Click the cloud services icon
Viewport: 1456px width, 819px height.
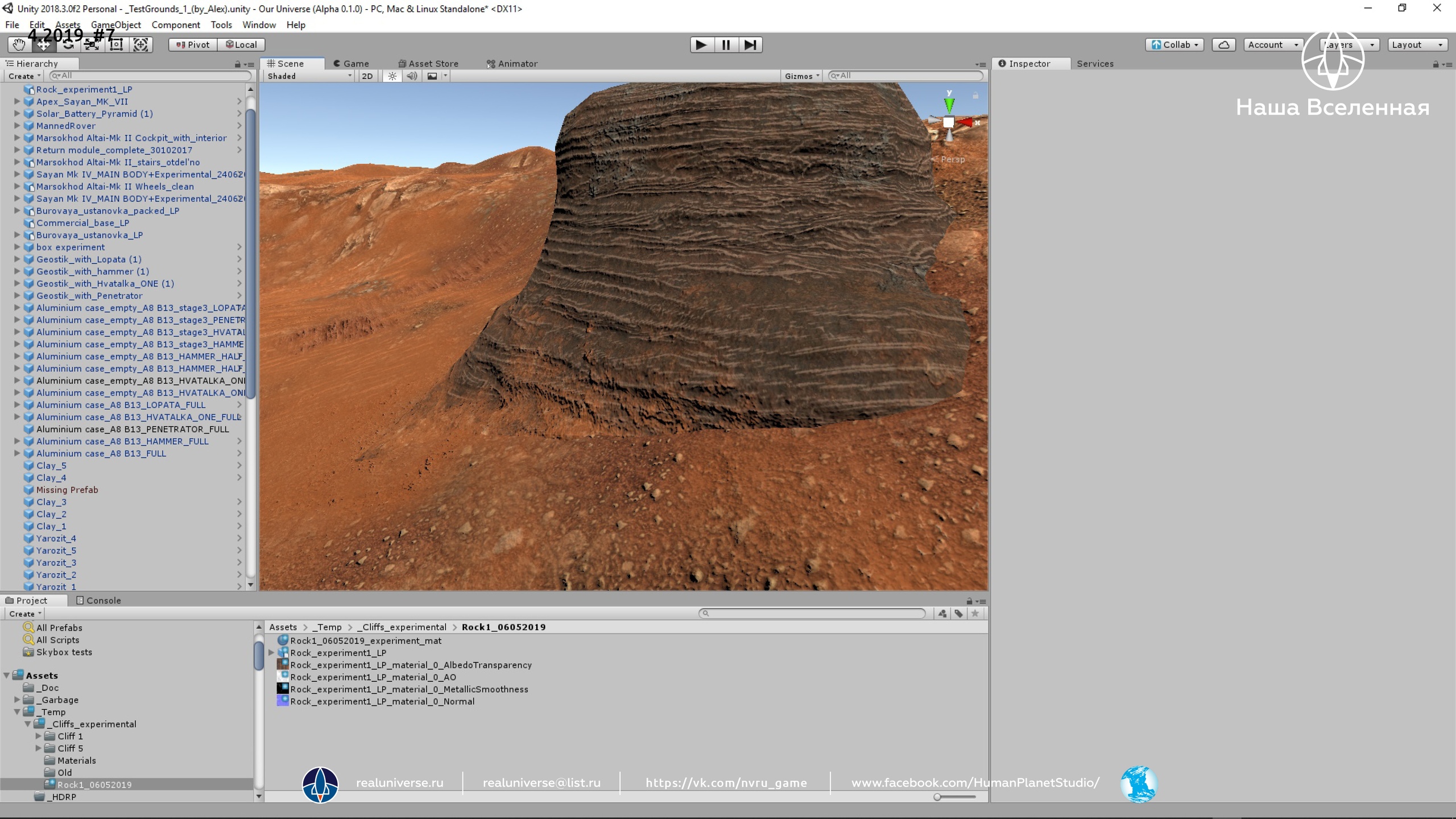click(x=1223, y=44)
